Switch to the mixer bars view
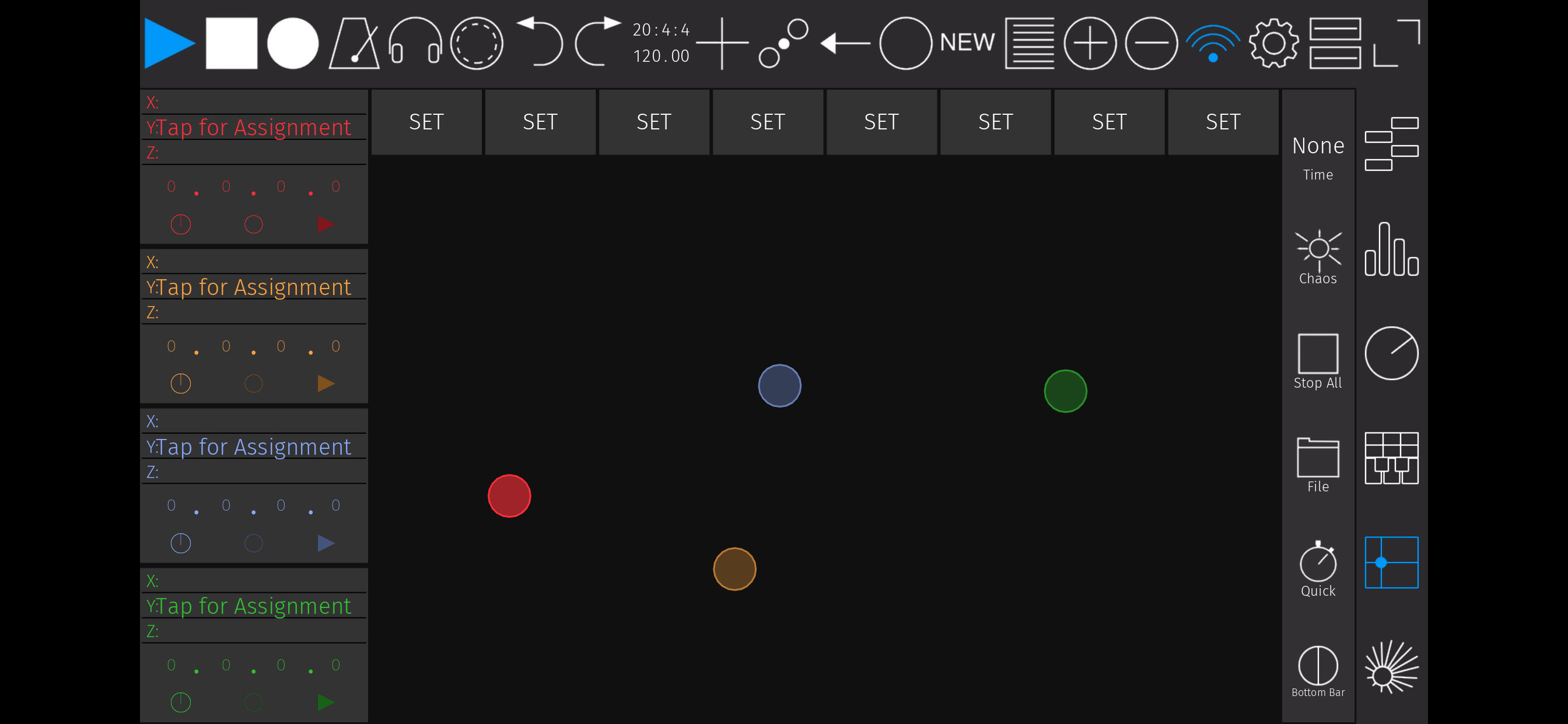1568x724 pixels. click(1391, 249)
